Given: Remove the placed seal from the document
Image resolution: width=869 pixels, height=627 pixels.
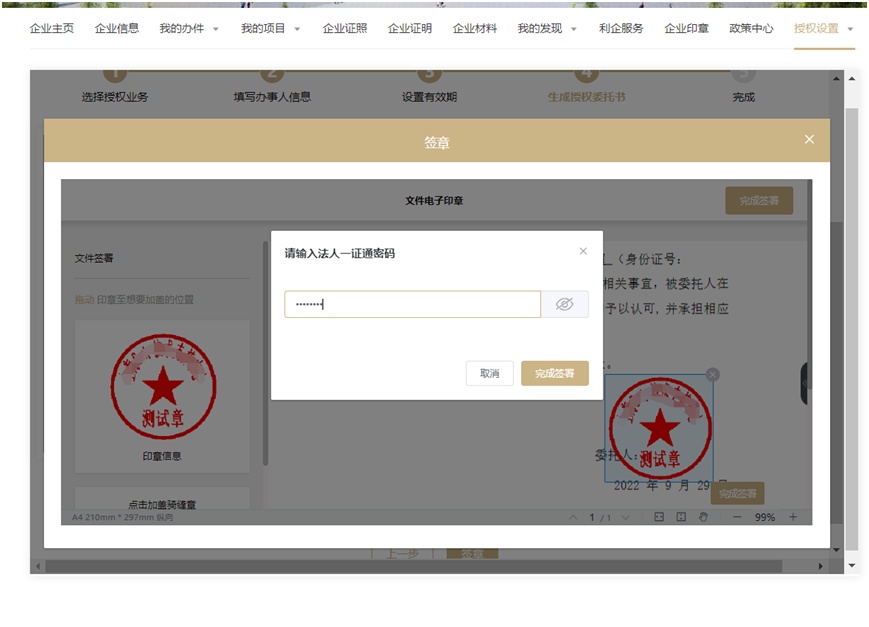Looking at the screenshot, I should (712, 374).
